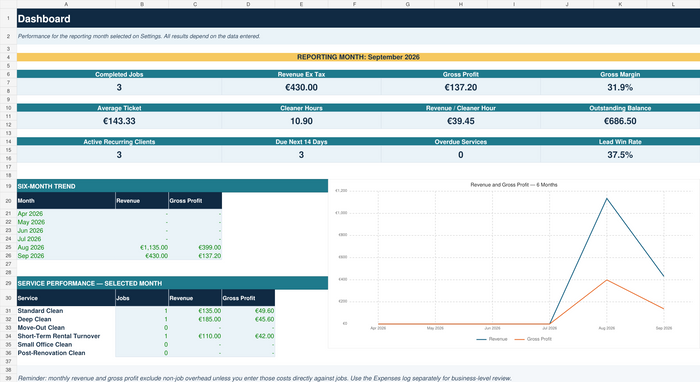Select the Aug gross profit cell €399.00
This screenshot has width=700, height=382.
click(x=195, y=247)
